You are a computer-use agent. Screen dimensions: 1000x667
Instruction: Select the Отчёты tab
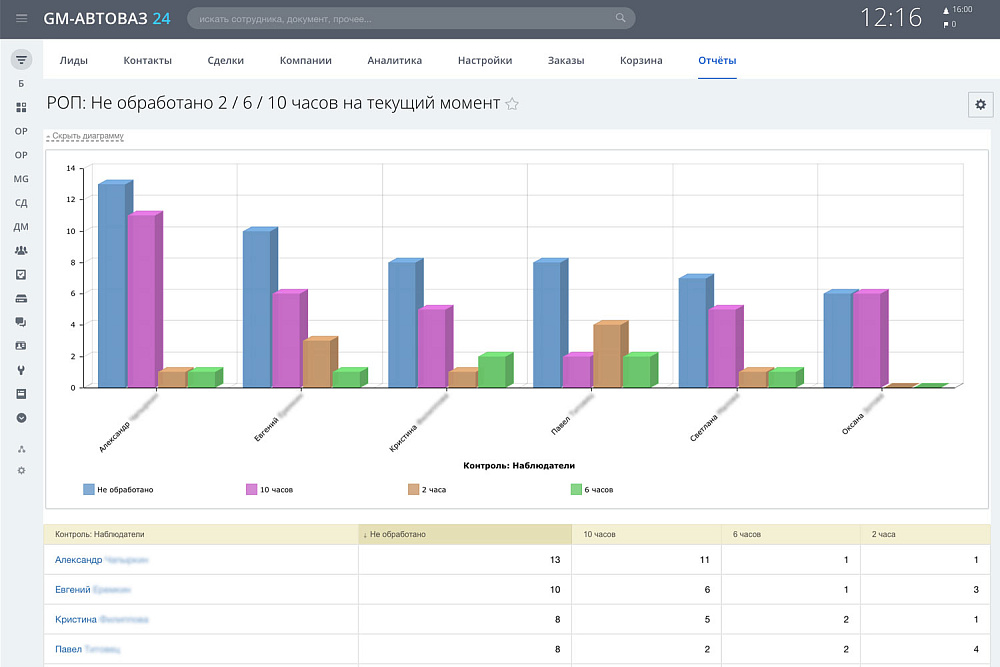717,61
